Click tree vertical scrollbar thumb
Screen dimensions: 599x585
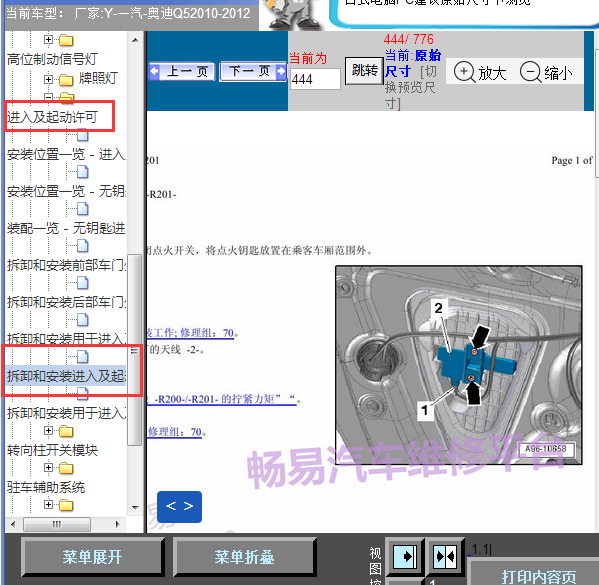coord(134,350)
